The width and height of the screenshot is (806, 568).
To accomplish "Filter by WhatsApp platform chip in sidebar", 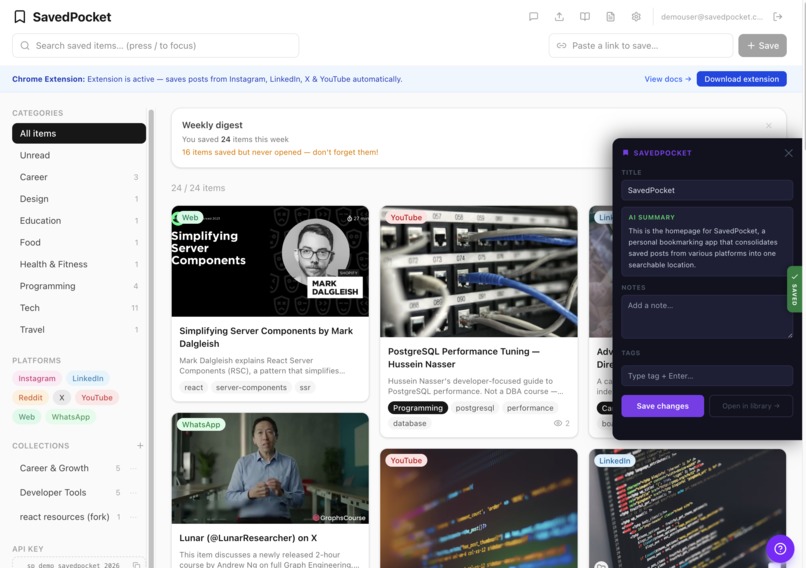I will click(x=70, y=417).
